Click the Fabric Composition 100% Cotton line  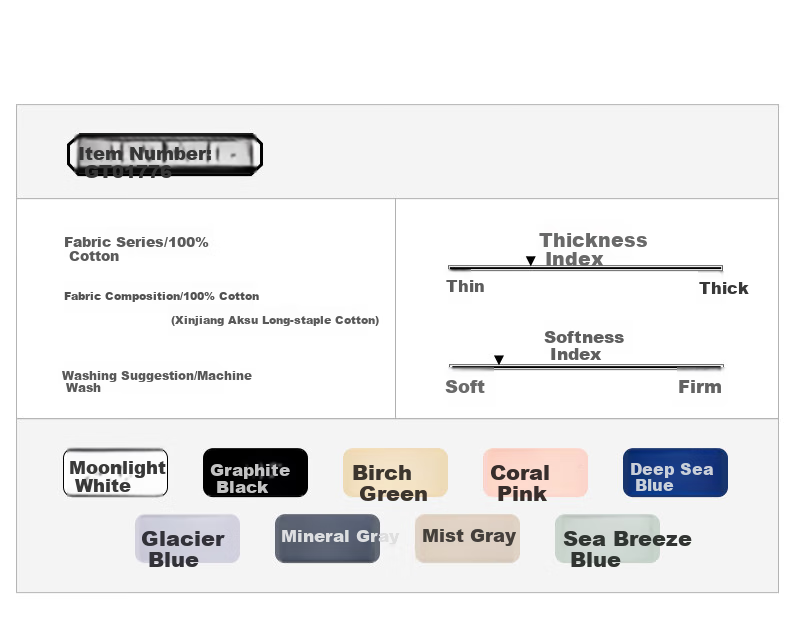pyautogui.click(x=162, y=296)
